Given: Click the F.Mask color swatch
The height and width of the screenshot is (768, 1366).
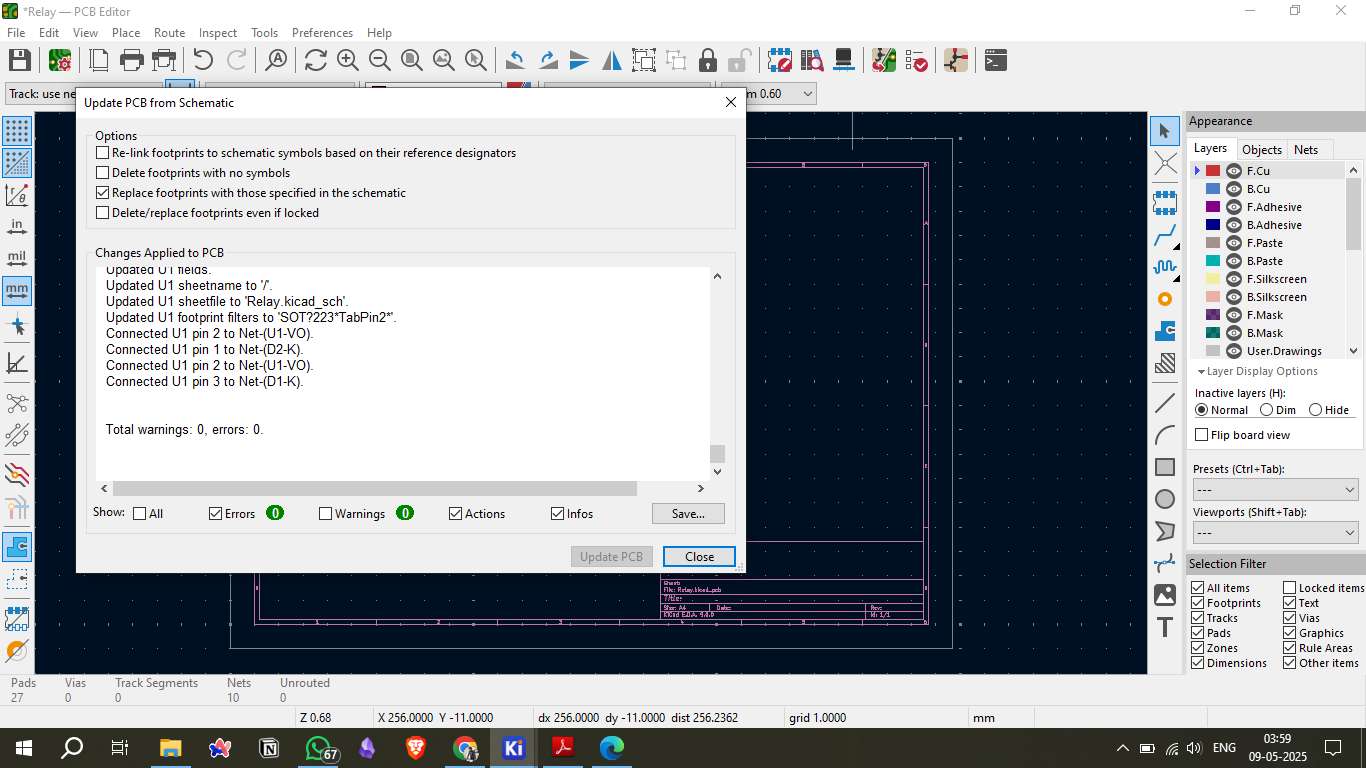Looking at the screenshot, I should (x=1212, y=315).
